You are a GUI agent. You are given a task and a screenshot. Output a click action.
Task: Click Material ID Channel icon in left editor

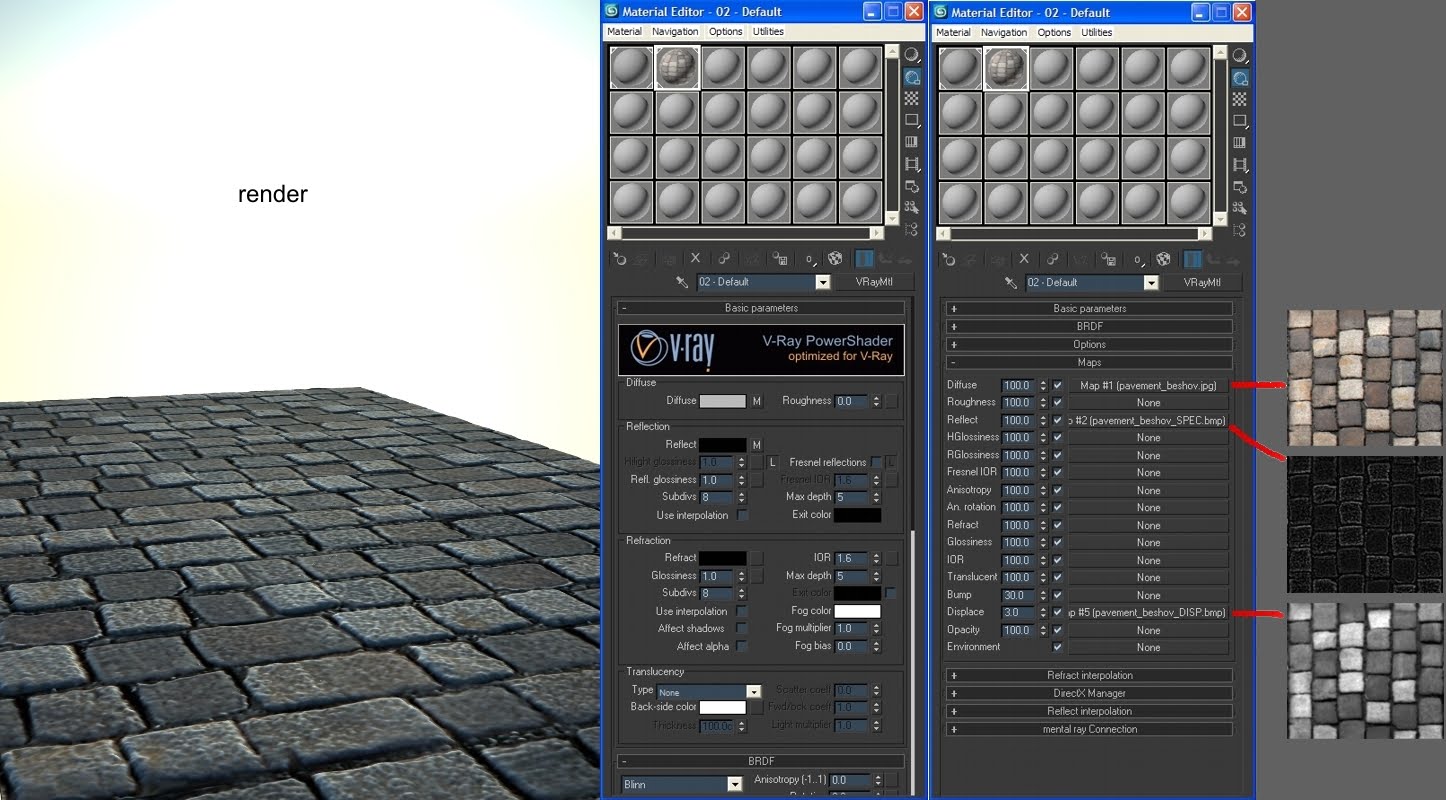pyautogui.click(x=809, y=259)
